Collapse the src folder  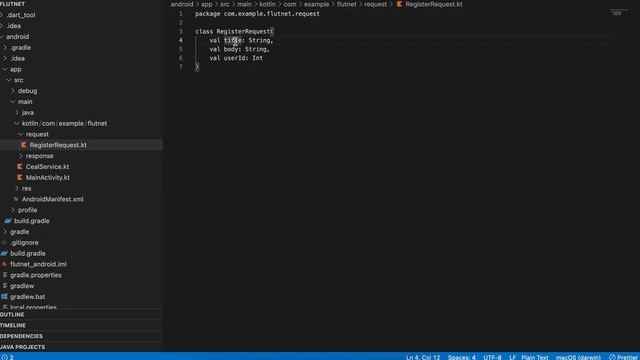tap(18, 80)
